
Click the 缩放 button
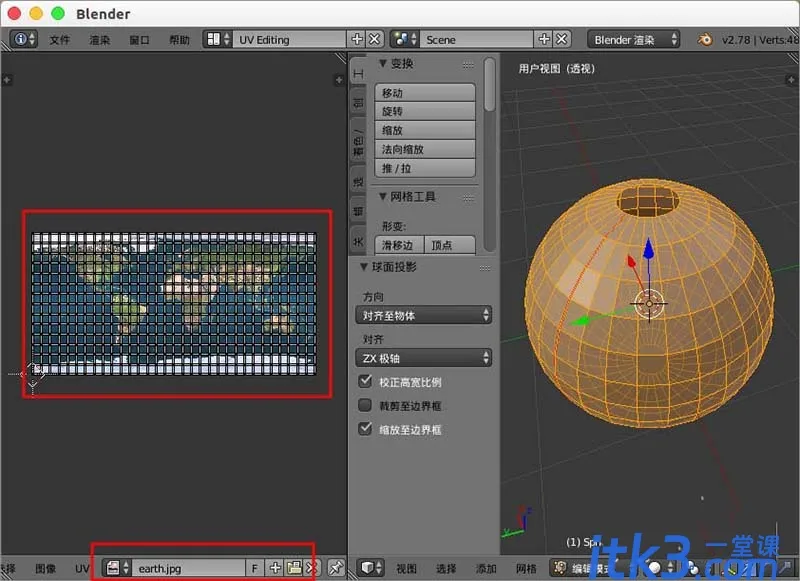click(424, 130)
